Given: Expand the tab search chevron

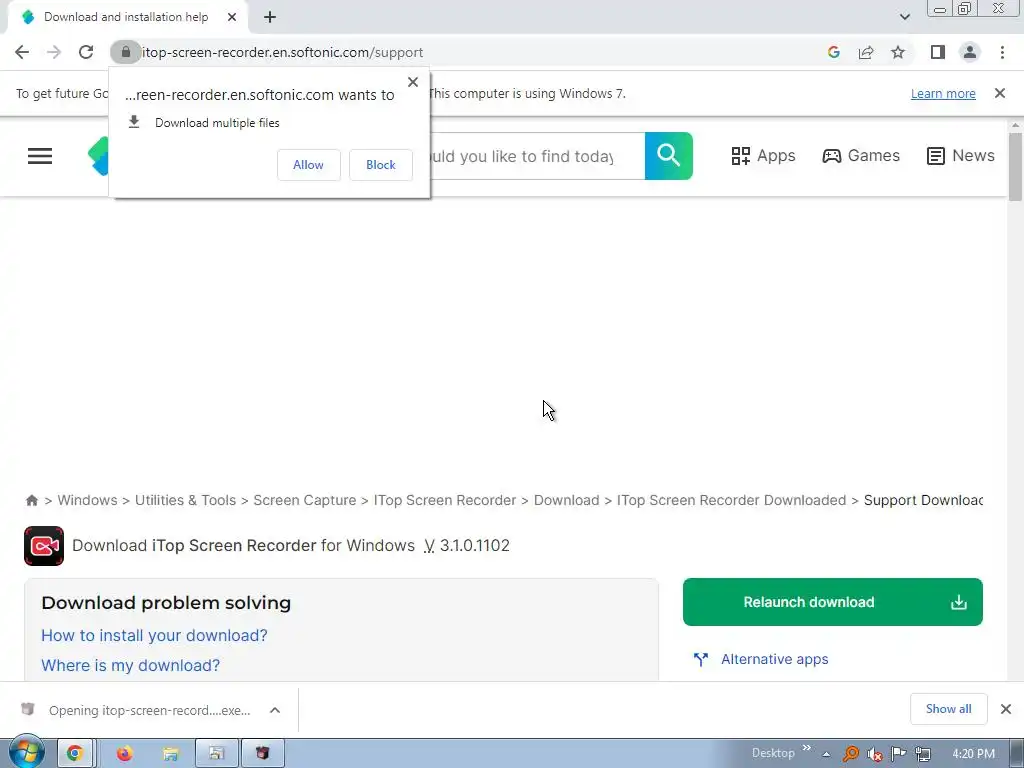Looking at the screenshot, I should pos(904,17).
